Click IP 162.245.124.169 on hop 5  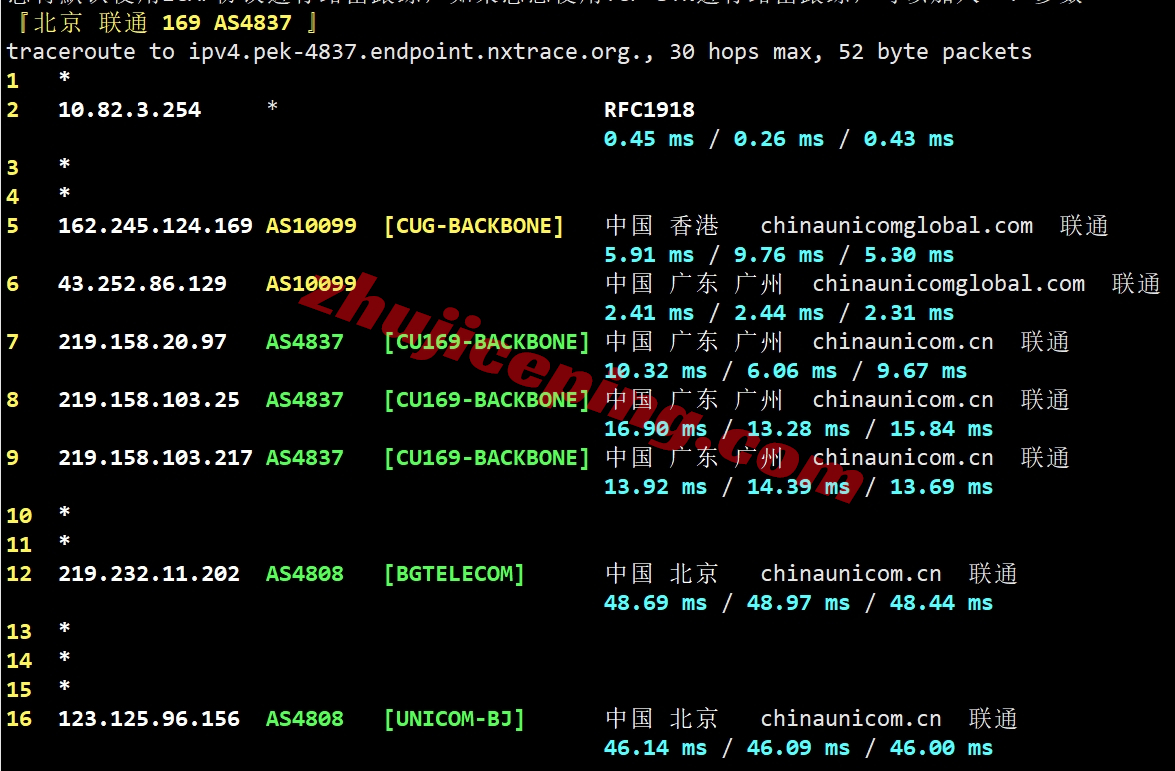click(x=155, y=226)
